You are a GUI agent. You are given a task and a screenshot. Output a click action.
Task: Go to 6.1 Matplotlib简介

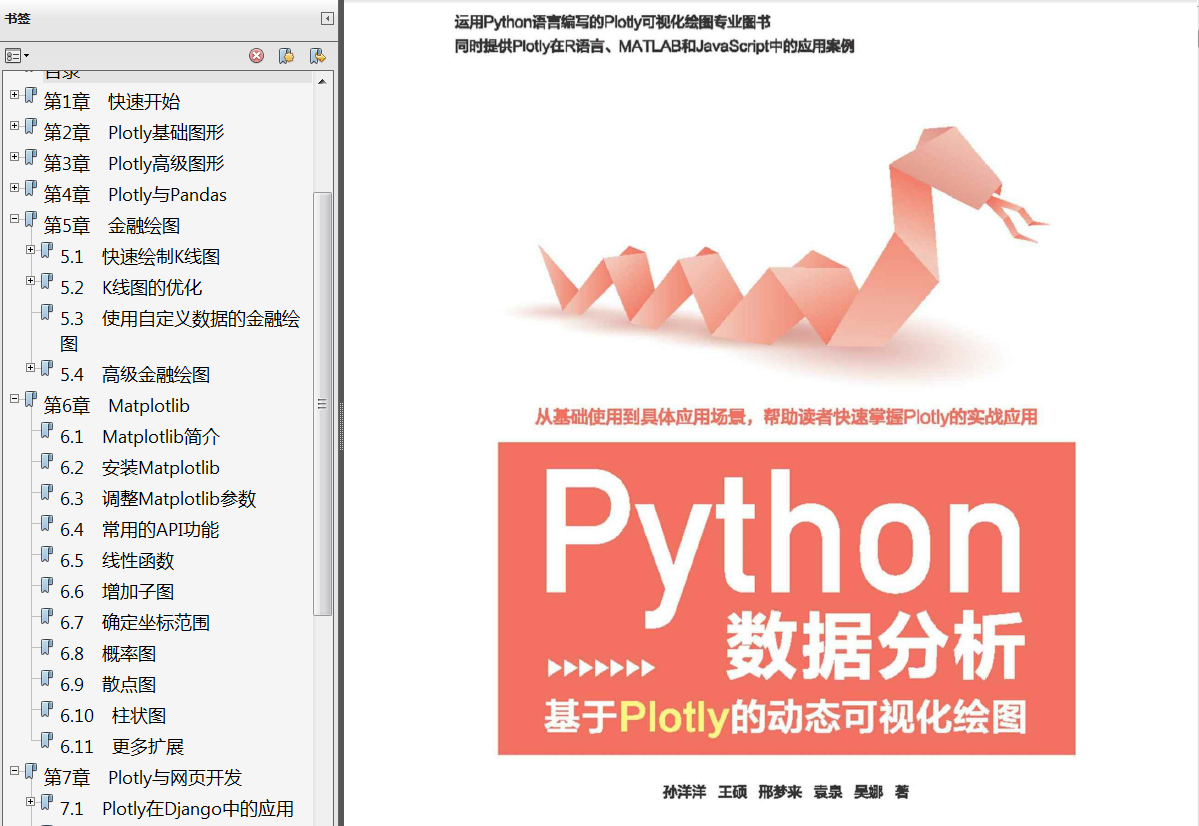tap(140, 437)
